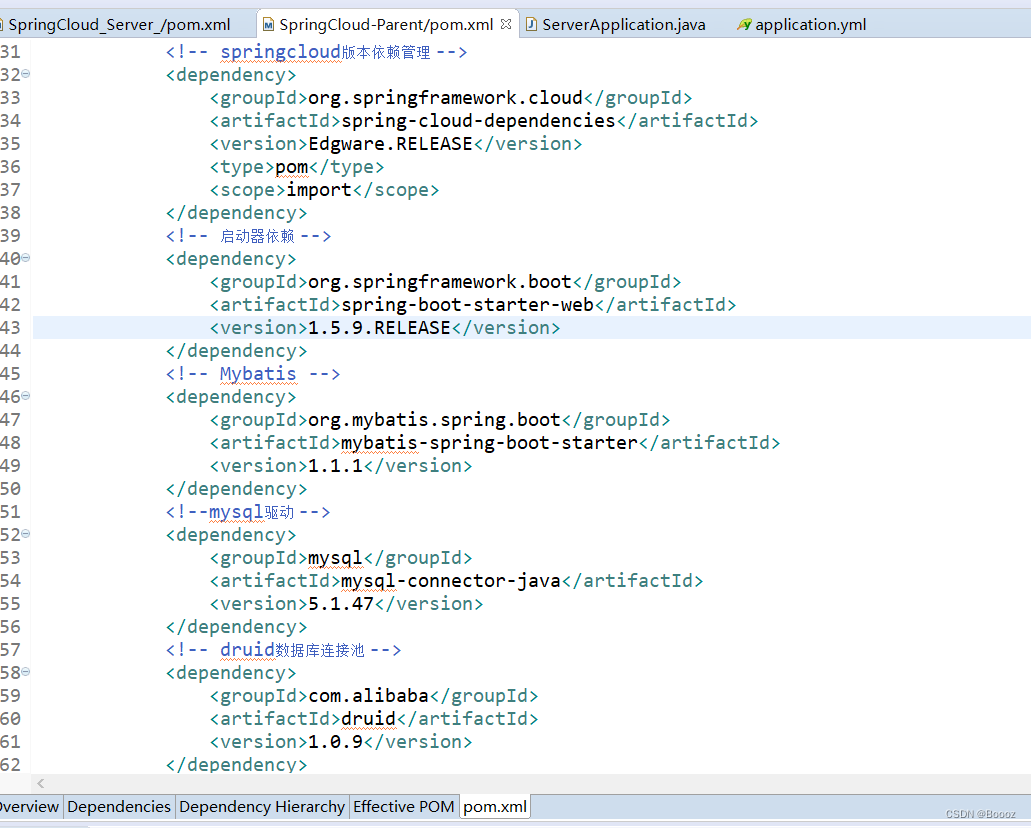Click the mysql-connector-java artifactId text
The height and width of the screenshot is (828, 1031).
[451, 581]
